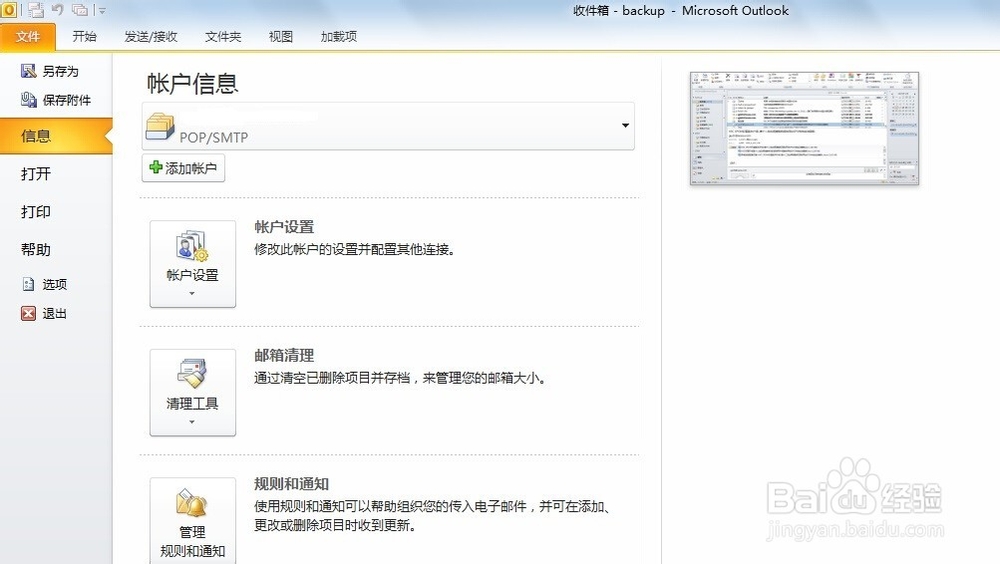Click the Send/Receive All quick access icon
Screen dimensions: 1000x564
(36, 10)
